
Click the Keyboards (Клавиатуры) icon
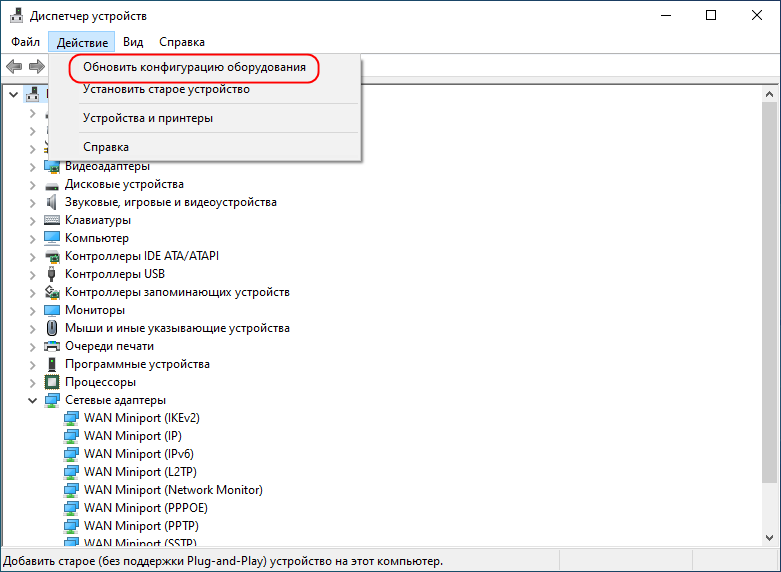coord(52,220)
